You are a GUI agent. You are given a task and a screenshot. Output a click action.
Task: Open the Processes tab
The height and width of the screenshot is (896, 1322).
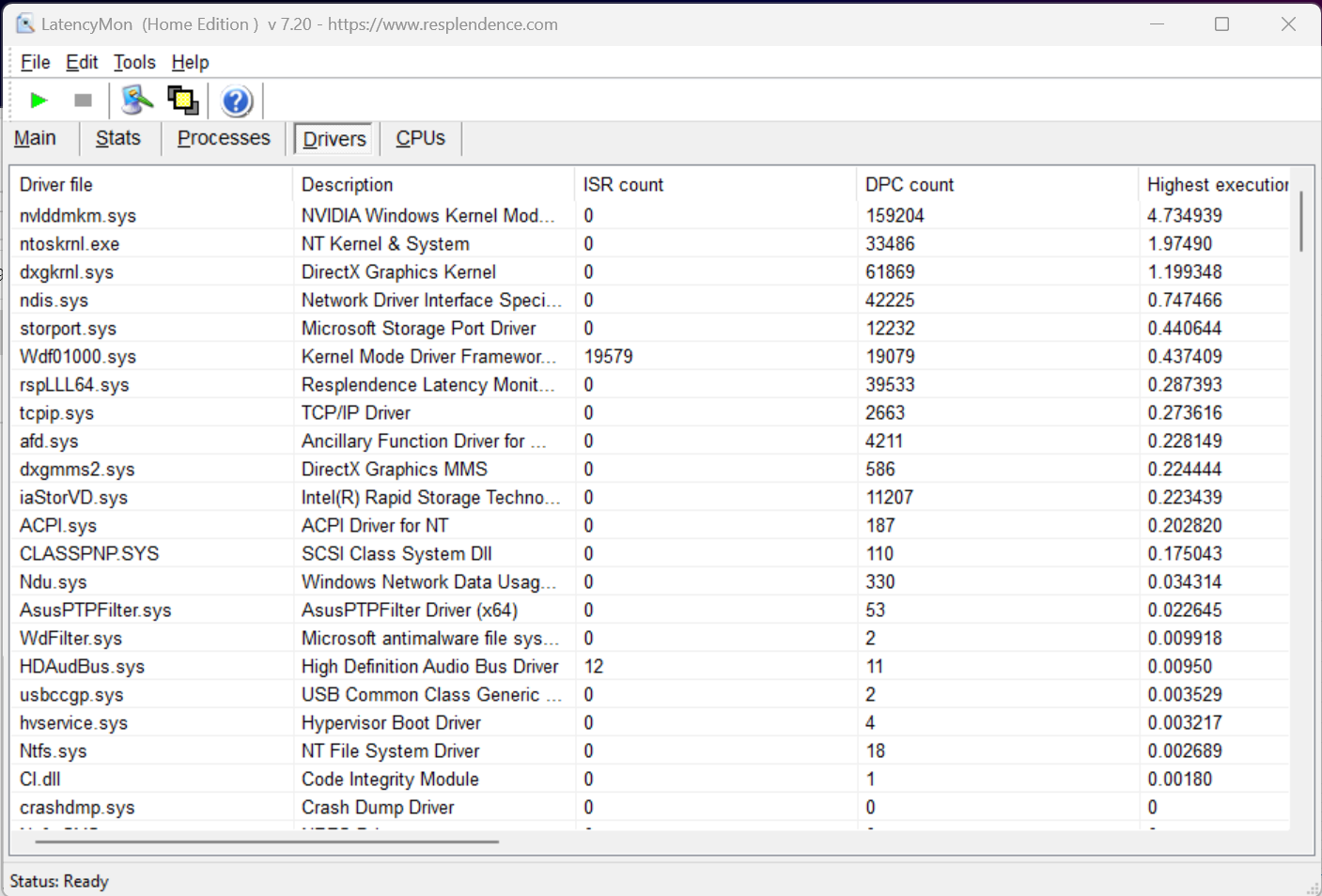224,138
